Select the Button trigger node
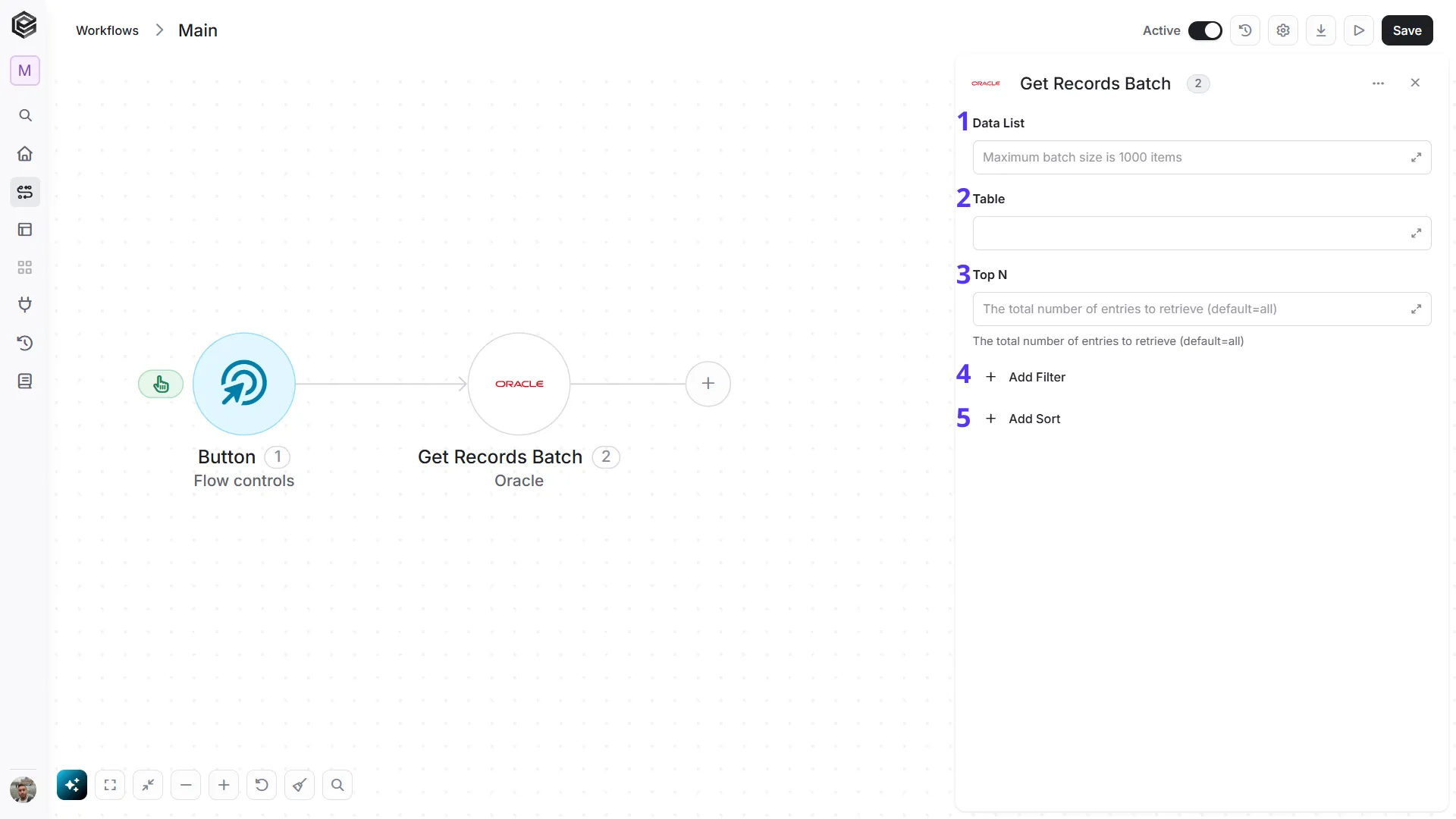Screen dimensions: 1456x819 pos(244,384)
